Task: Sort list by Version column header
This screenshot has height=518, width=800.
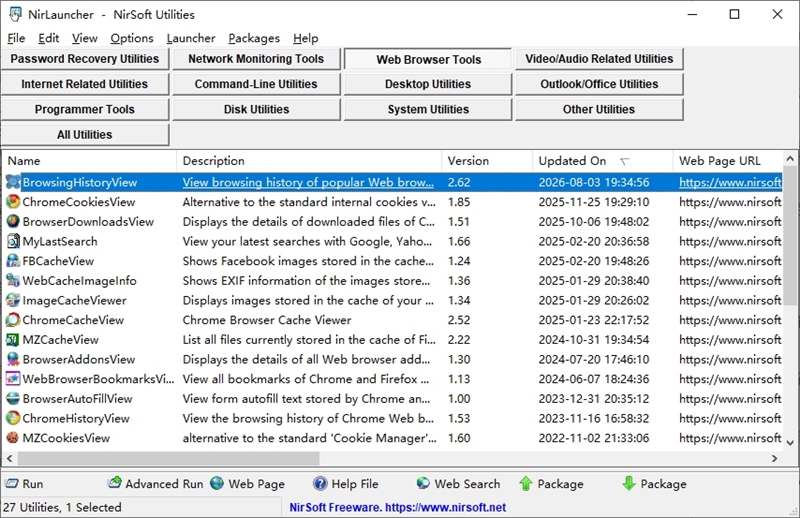Action: pos(487,161)
